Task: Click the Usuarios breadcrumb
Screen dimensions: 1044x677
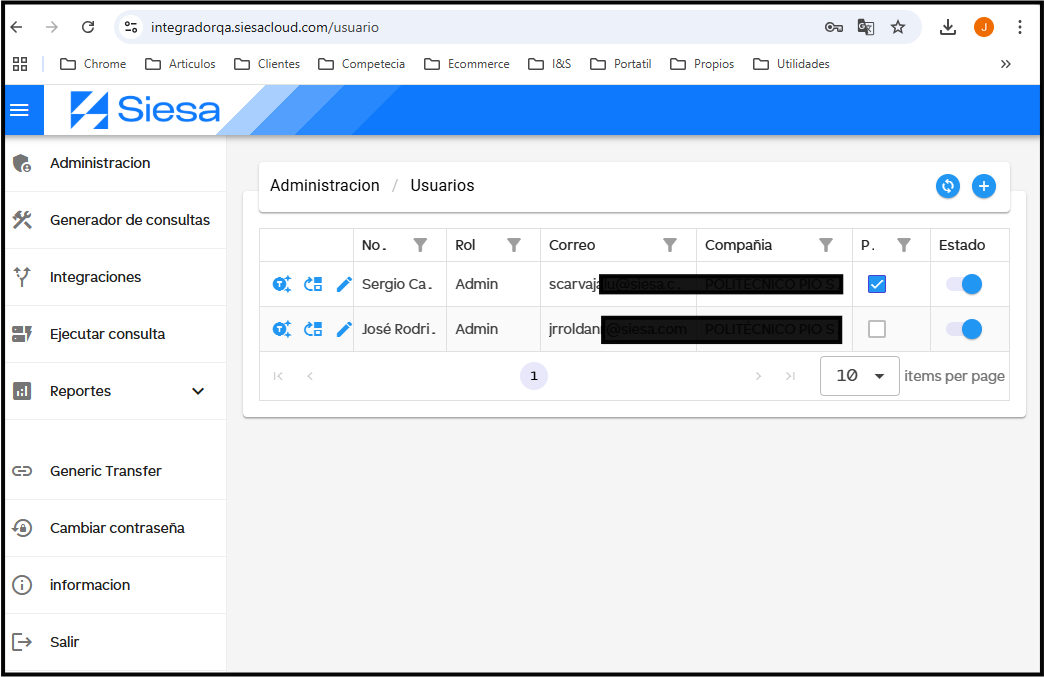Action: [442, 185]
